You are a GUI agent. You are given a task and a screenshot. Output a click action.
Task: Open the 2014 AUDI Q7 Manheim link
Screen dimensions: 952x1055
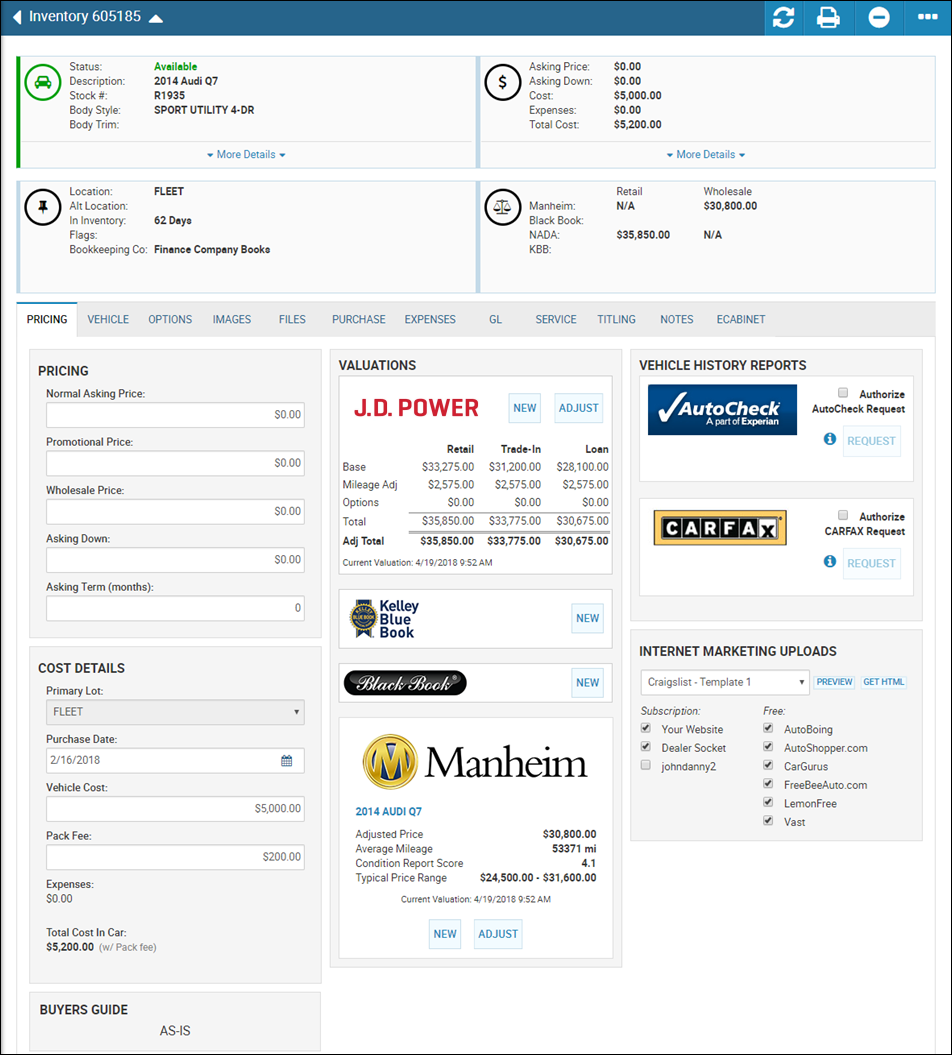[x=389, y=811]
